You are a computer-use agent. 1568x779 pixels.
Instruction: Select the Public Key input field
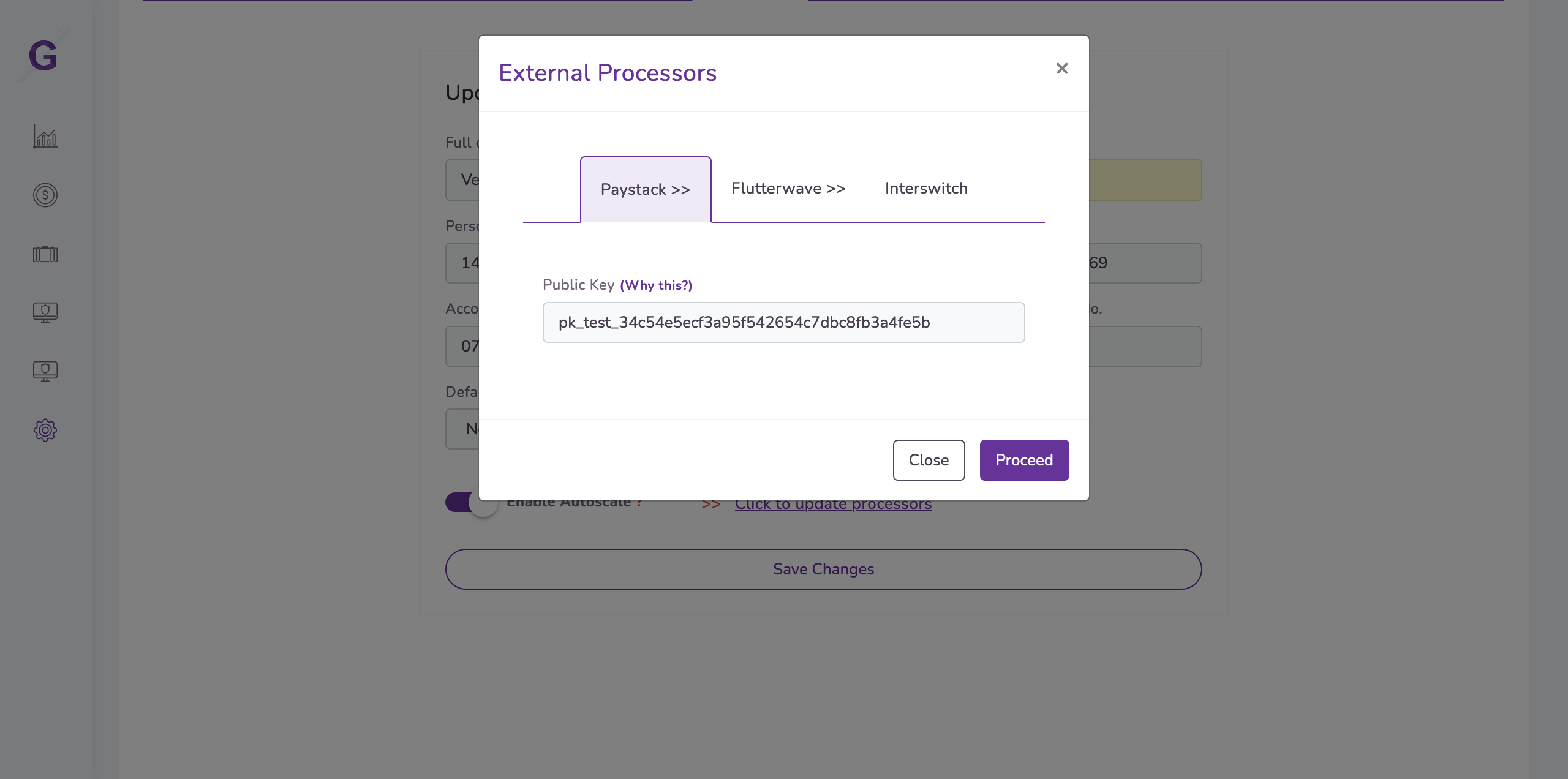click(x=783, y=323)
